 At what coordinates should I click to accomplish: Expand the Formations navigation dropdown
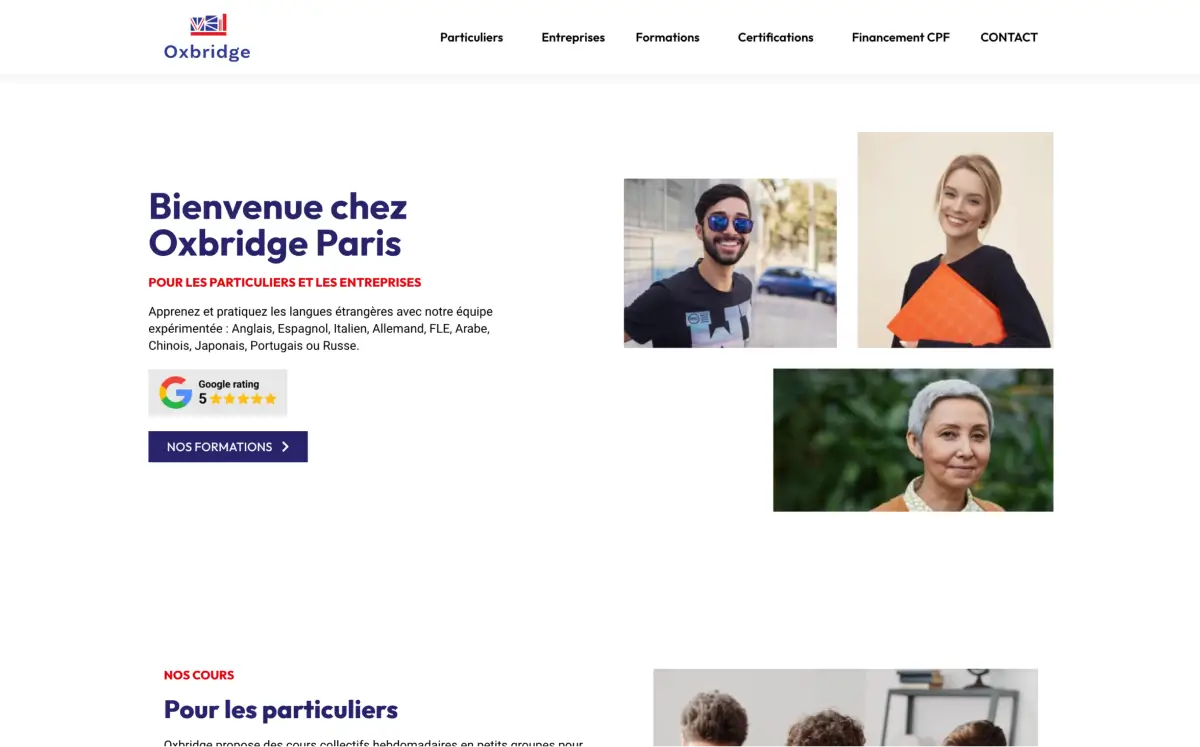tap(667, 37)
